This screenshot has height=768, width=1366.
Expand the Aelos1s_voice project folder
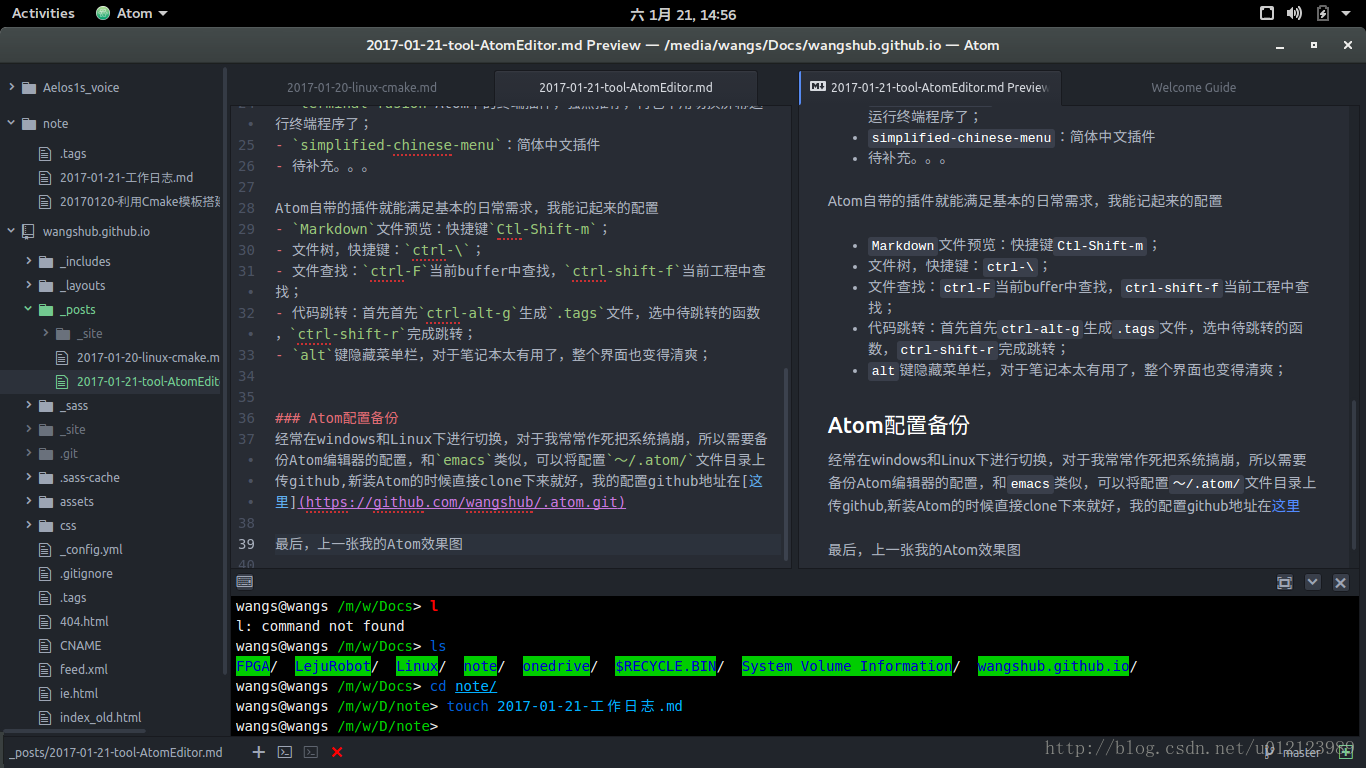point(11,88)
